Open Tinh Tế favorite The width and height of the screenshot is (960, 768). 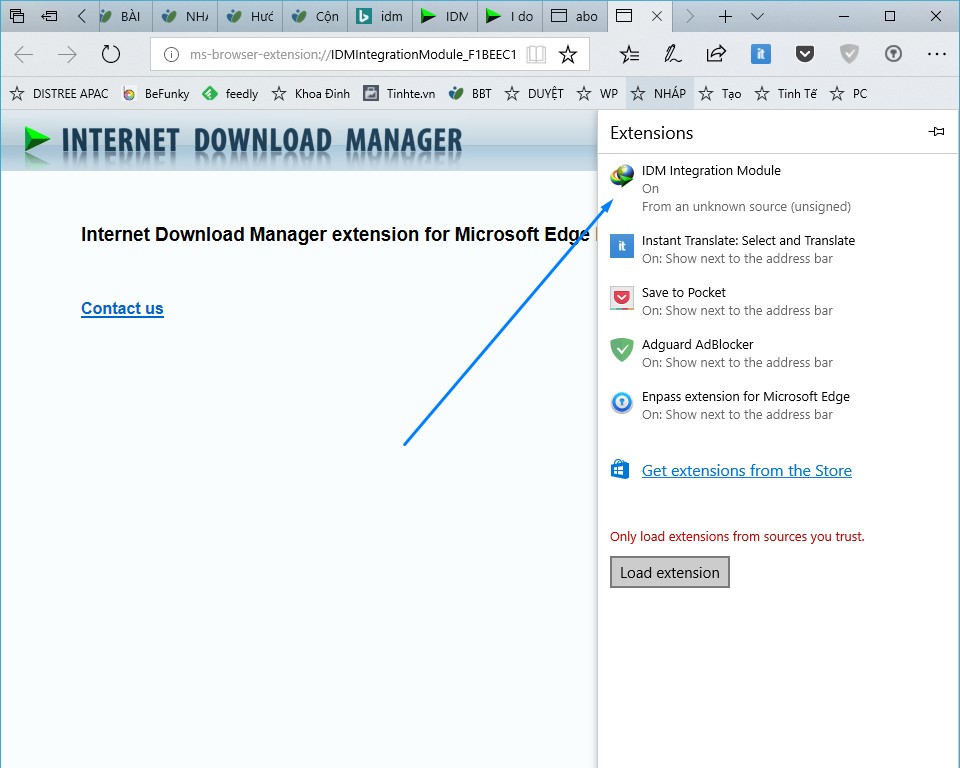[786, 94]
